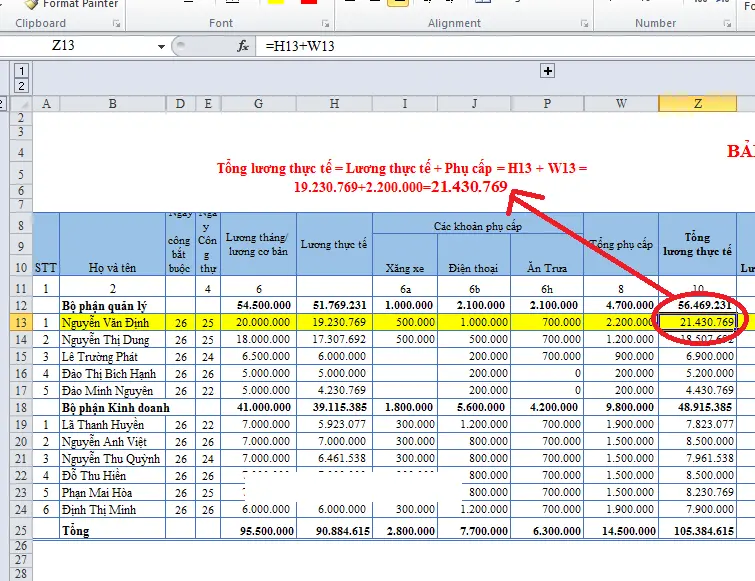The width and height of the screenshot is (755, 581).
Task: Click the 14.500.000 total allowance cell
Action: pyautogui.click(x=621, y=530)
